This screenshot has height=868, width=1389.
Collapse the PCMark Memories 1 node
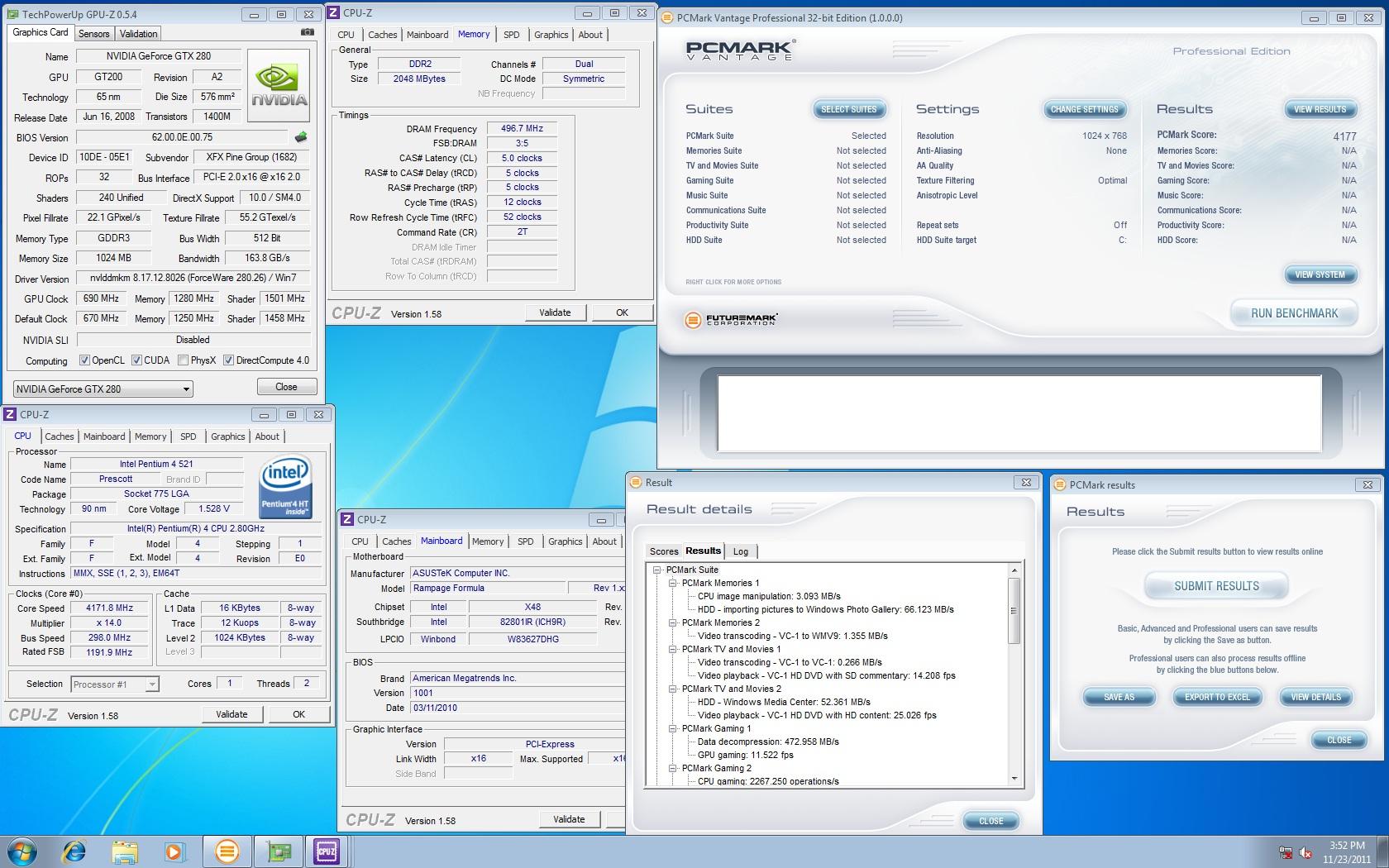(x=673, y=583)
